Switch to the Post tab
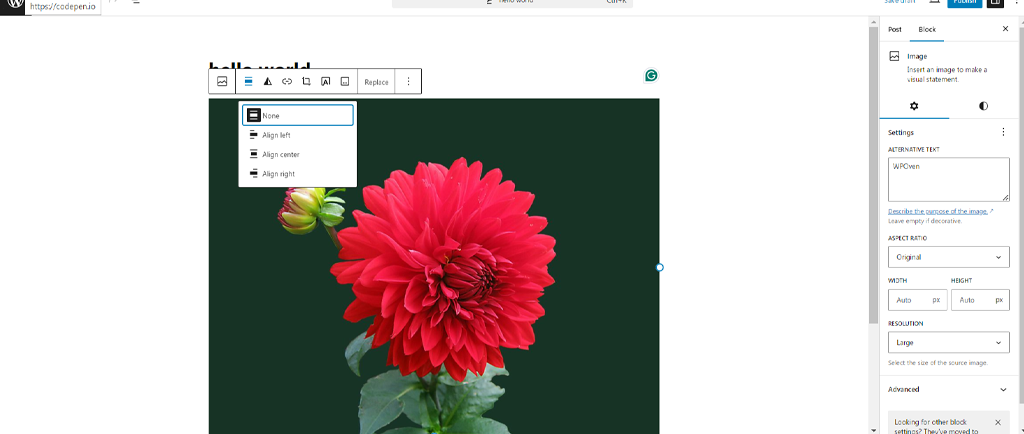Screen dimensions: 1024x434 (895, 29)
